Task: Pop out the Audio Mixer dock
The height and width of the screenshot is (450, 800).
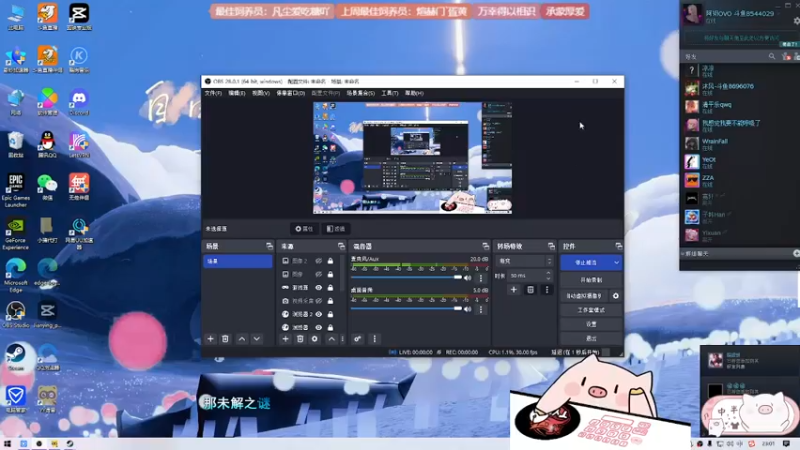Action: coord(485,246)
